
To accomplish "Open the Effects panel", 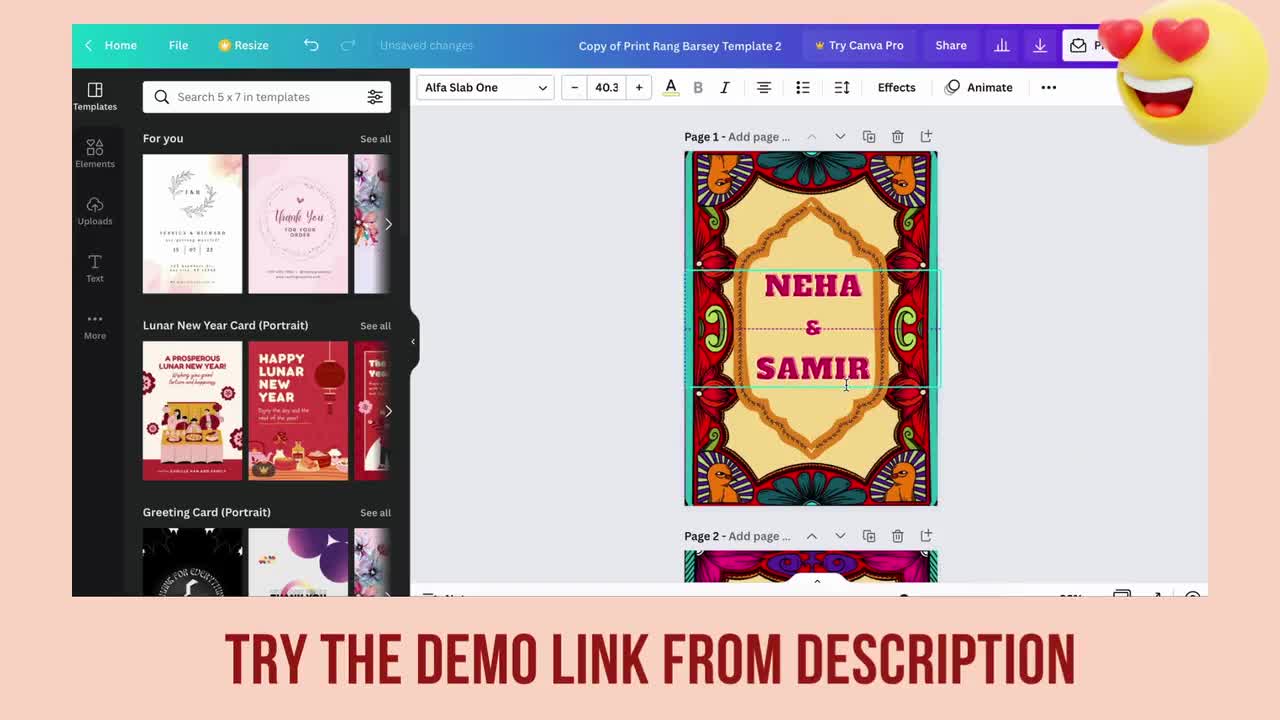I will 896,87.
